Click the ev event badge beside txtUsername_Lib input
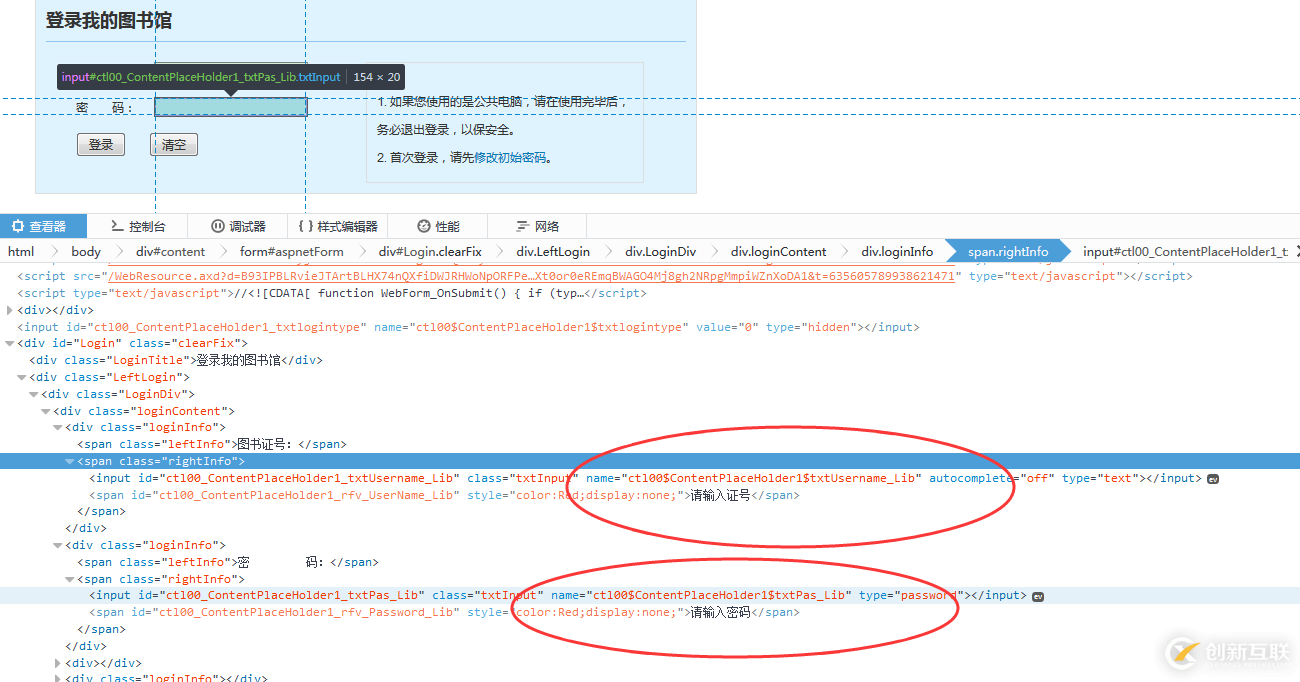The width and height of the screenshot is (1300, 682). click(x=1213, y=478)
